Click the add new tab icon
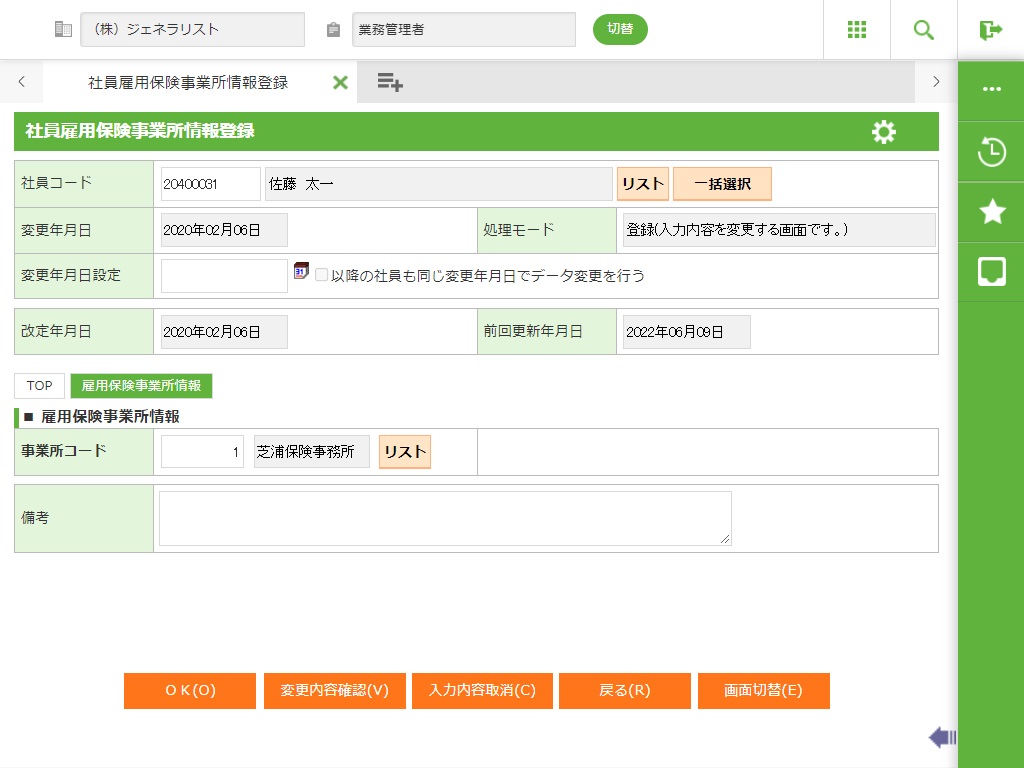 point(390,83)
